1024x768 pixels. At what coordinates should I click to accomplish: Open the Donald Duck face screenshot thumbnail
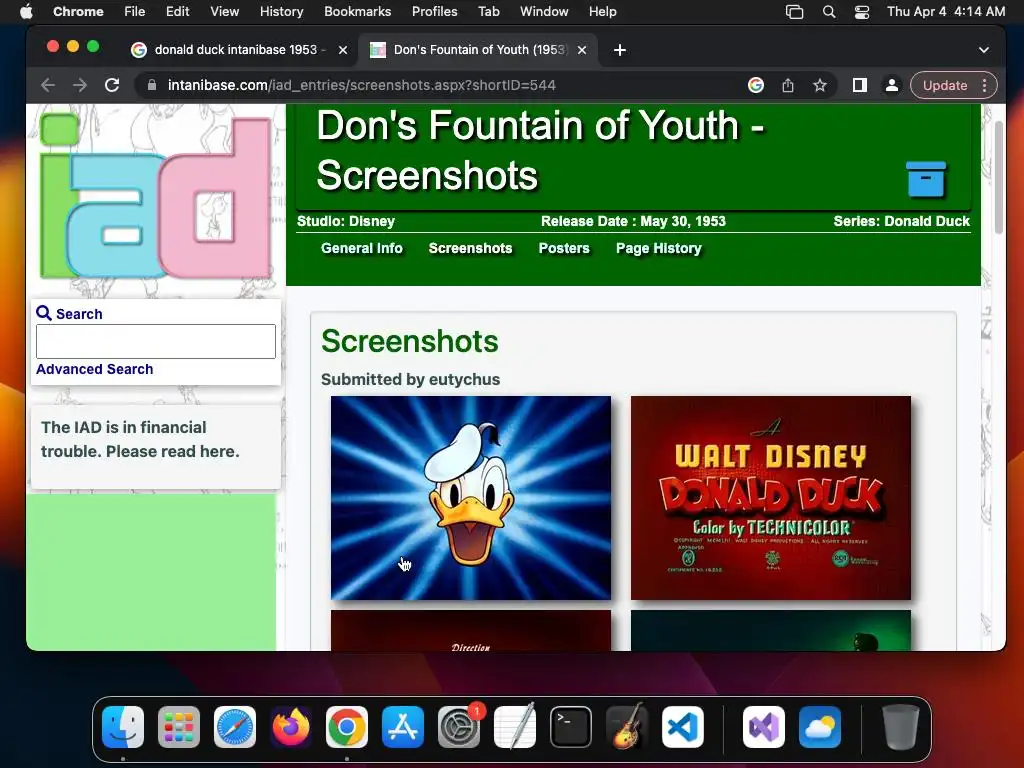coord(471,498)
